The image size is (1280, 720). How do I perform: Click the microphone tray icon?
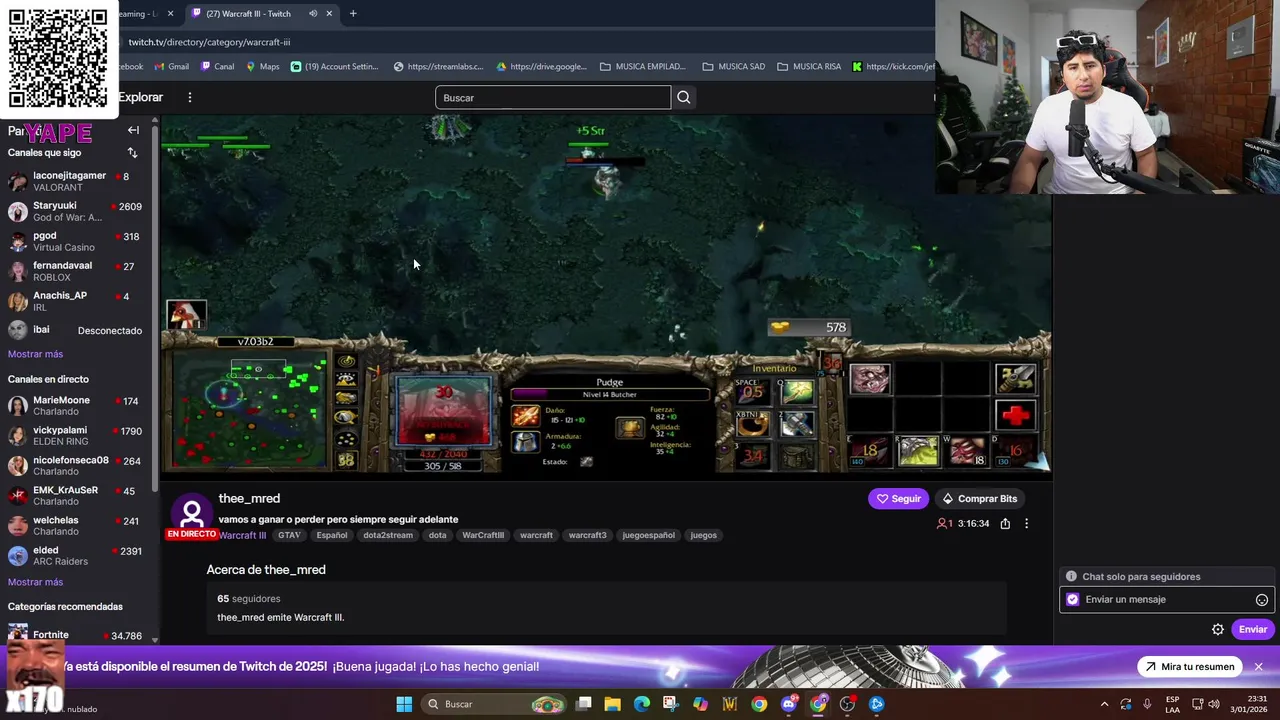(1147, 704)
